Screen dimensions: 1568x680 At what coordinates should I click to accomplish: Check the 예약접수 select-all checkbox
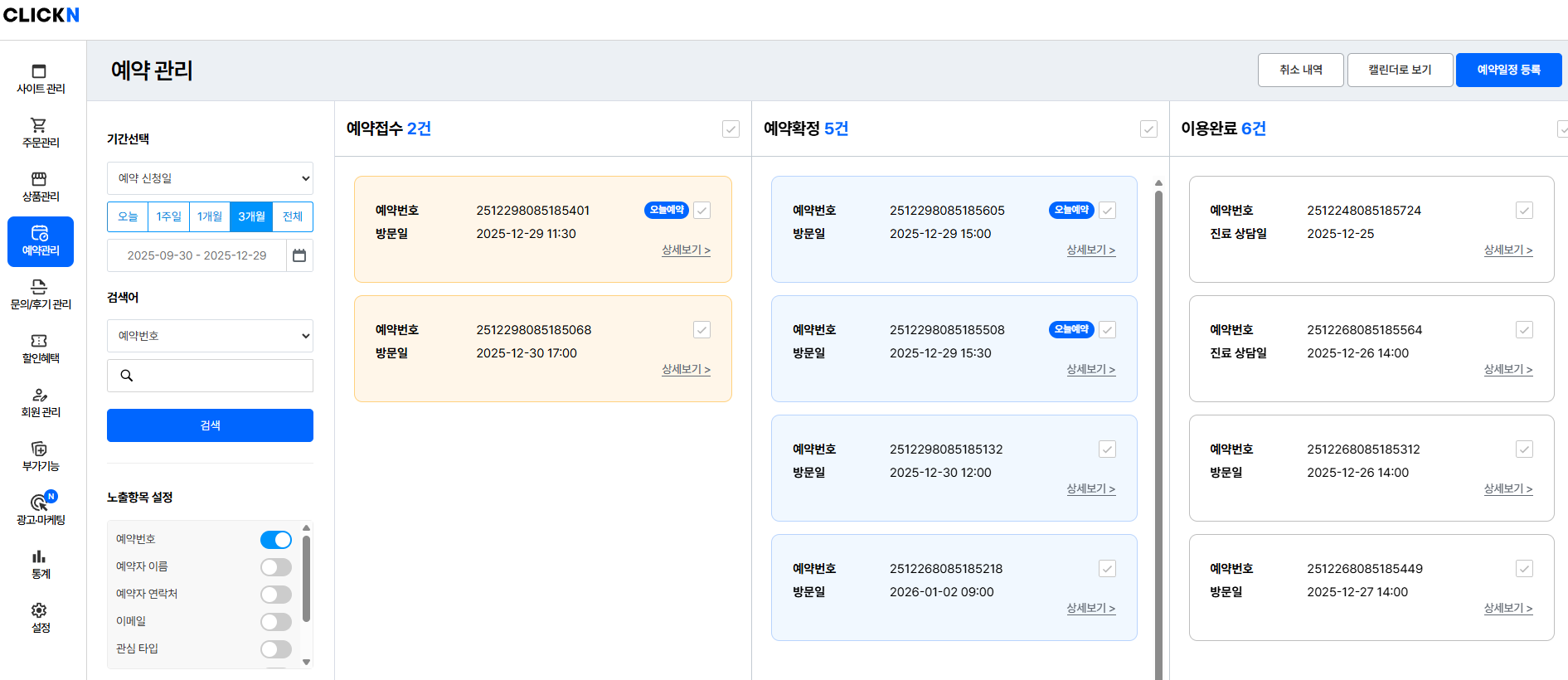[x=731, y=129]
